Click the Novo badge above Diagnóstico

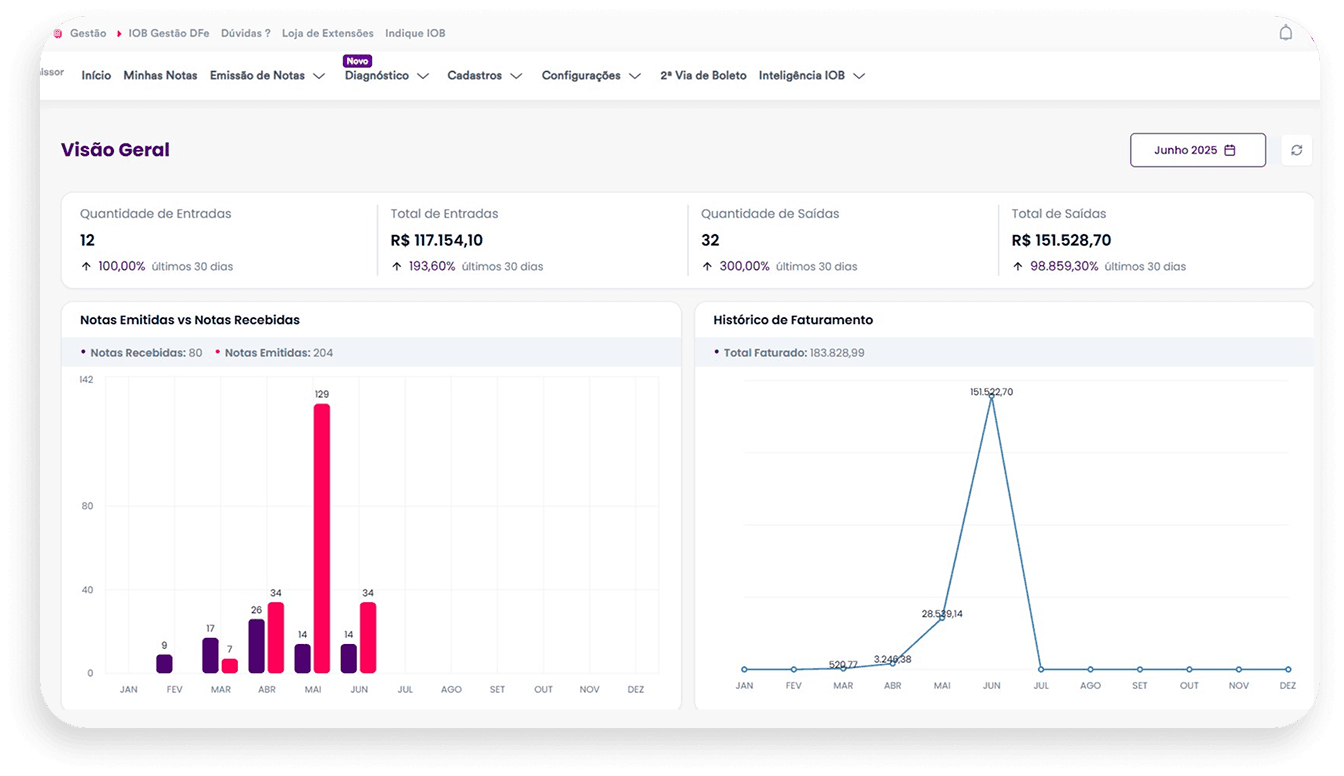(357, 61)
